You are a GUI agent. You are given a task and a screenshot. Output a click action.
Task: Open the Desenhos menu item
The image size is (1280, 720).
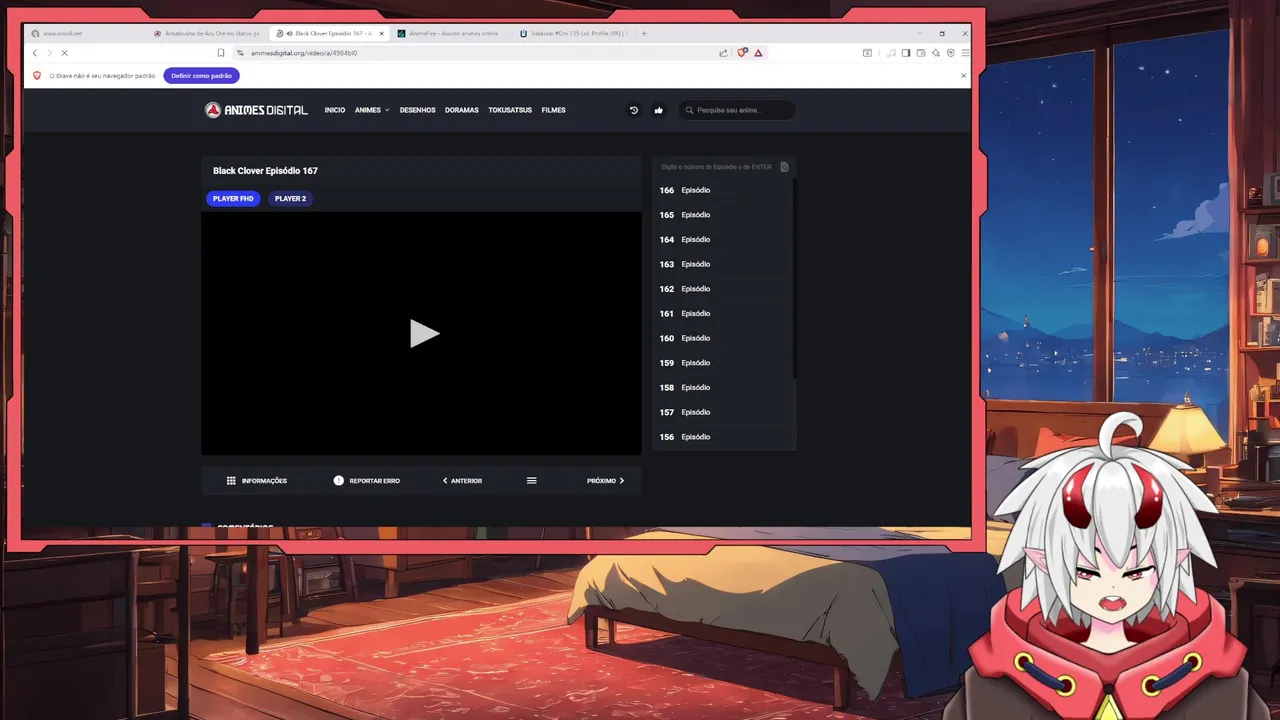[417, 110]
